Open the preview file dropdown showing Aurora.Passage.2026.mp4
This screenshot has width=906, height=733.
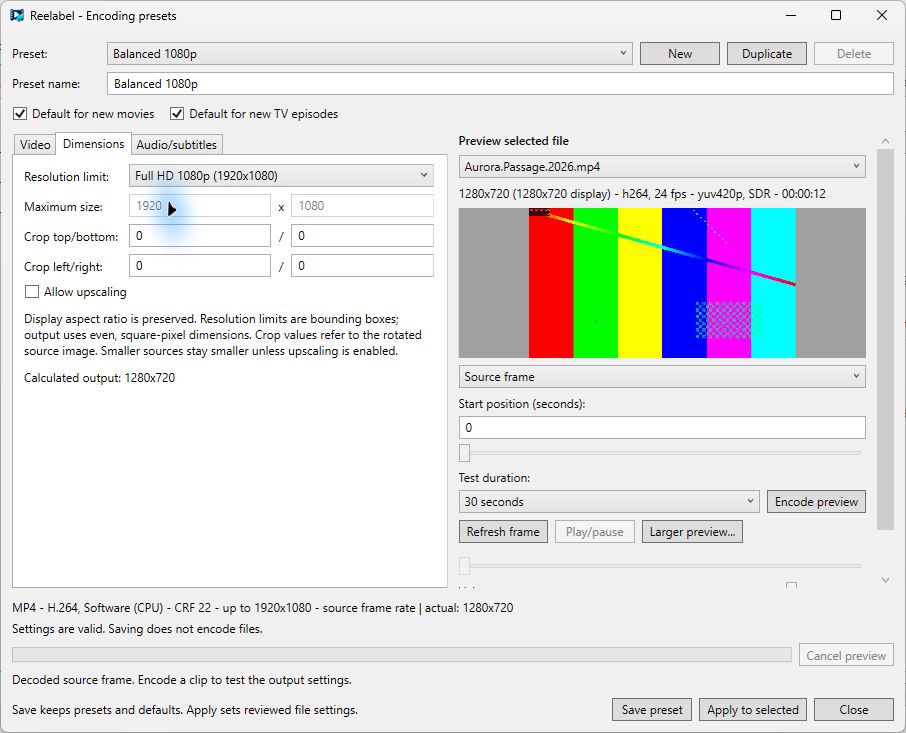662,167
